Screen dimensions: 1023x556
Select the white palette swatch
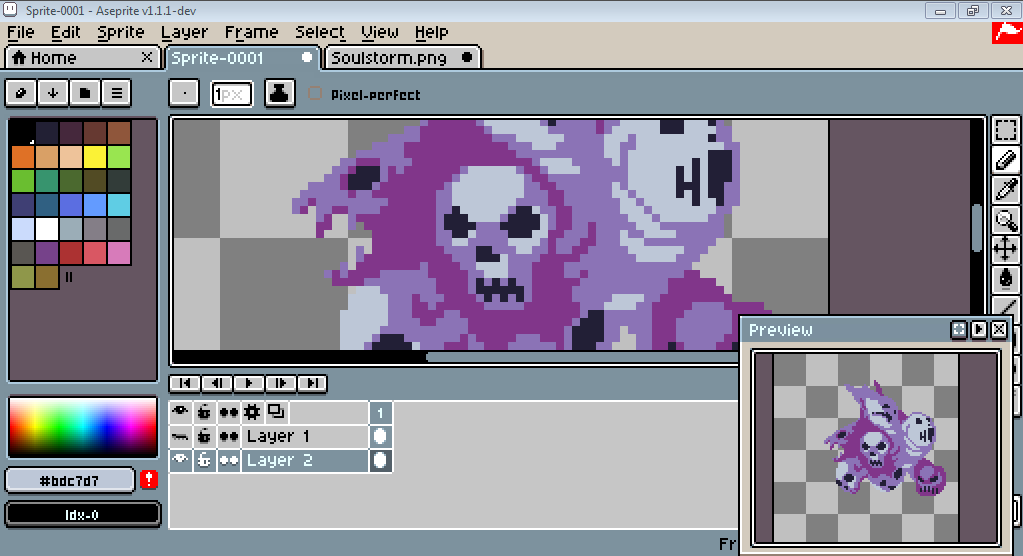coord(47,229)
